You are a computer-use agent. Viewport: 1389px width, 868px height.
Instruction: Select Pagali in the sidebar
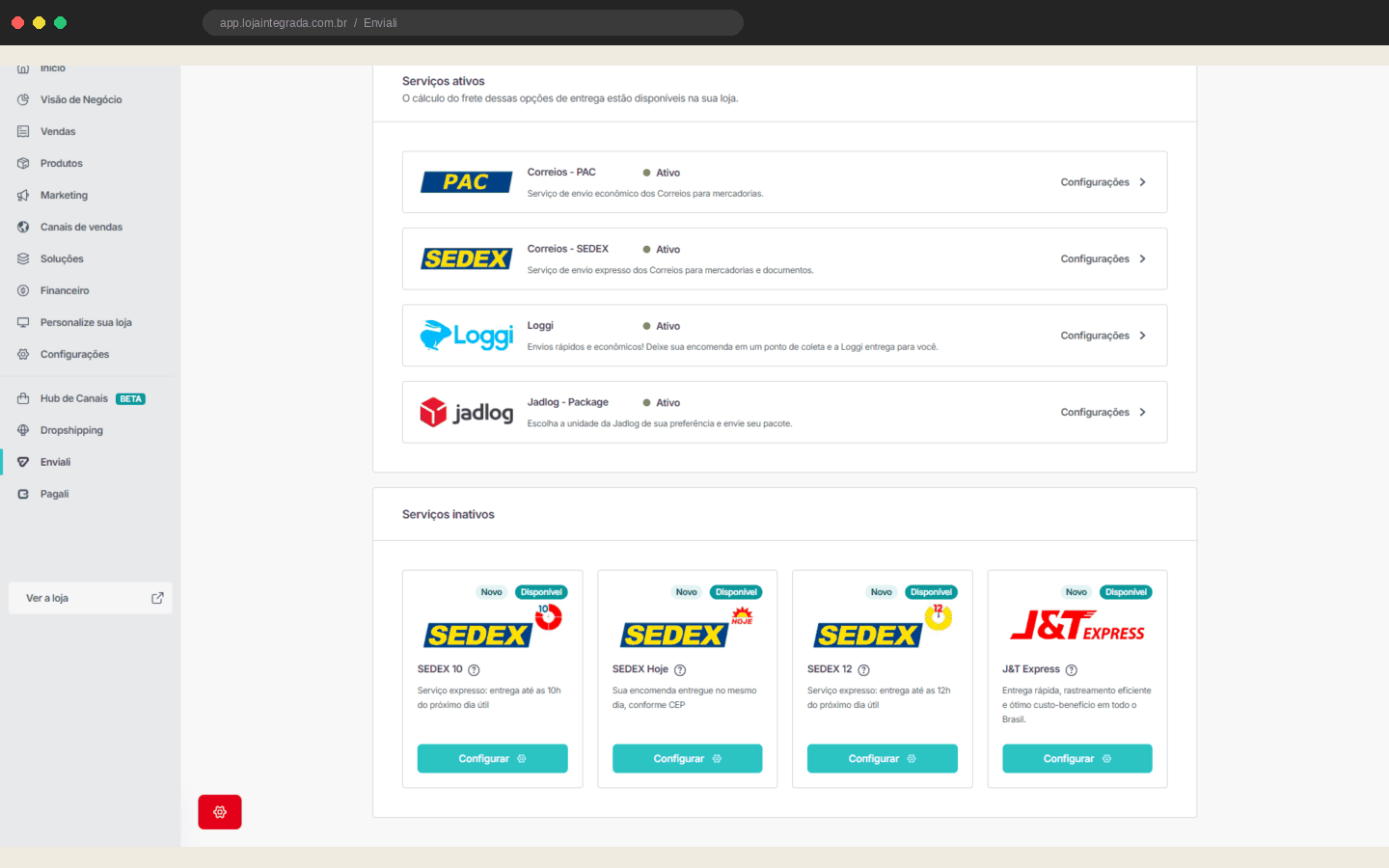pyautogui.click(x=54, y=494)
